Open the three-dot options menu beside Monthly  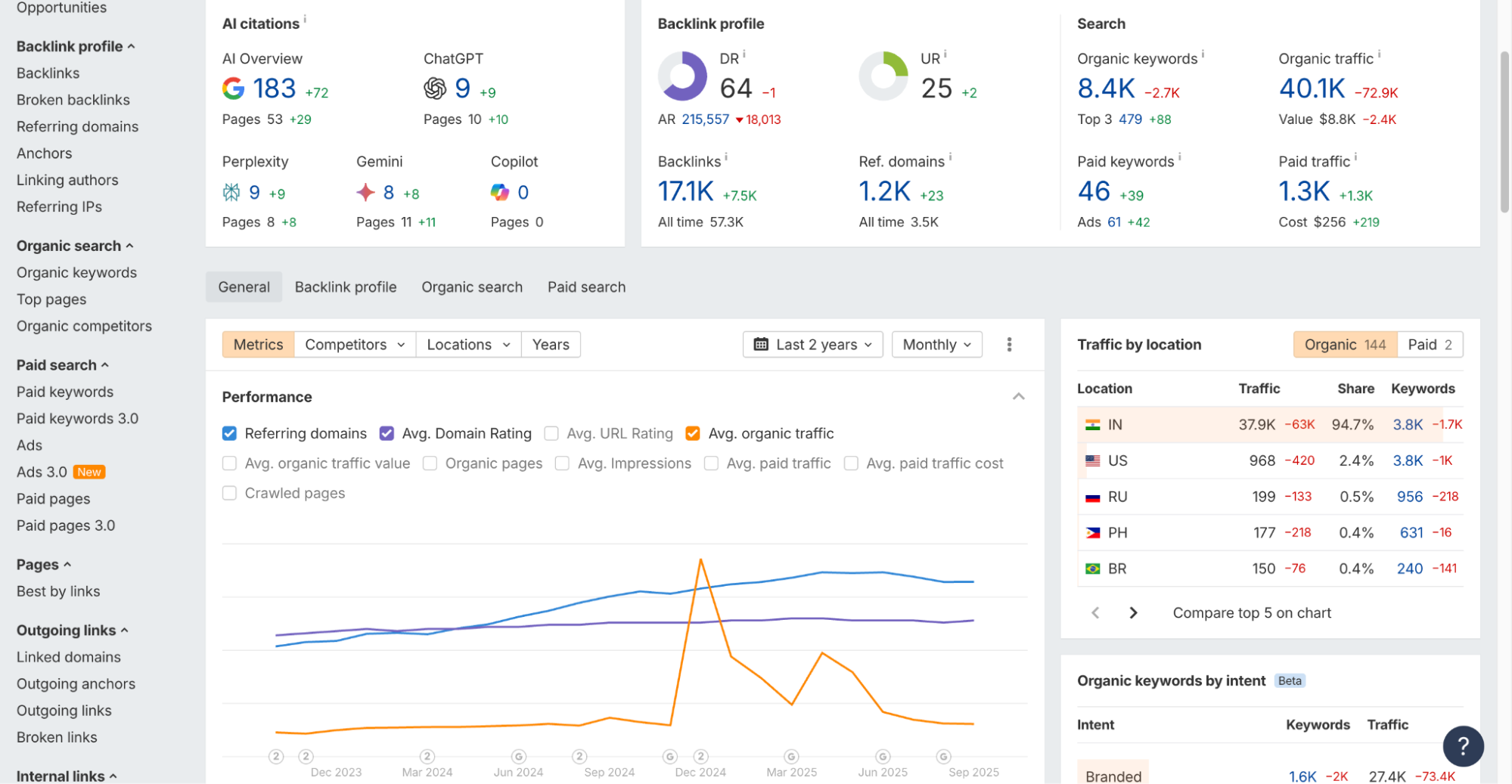(x=1009, y=344)
